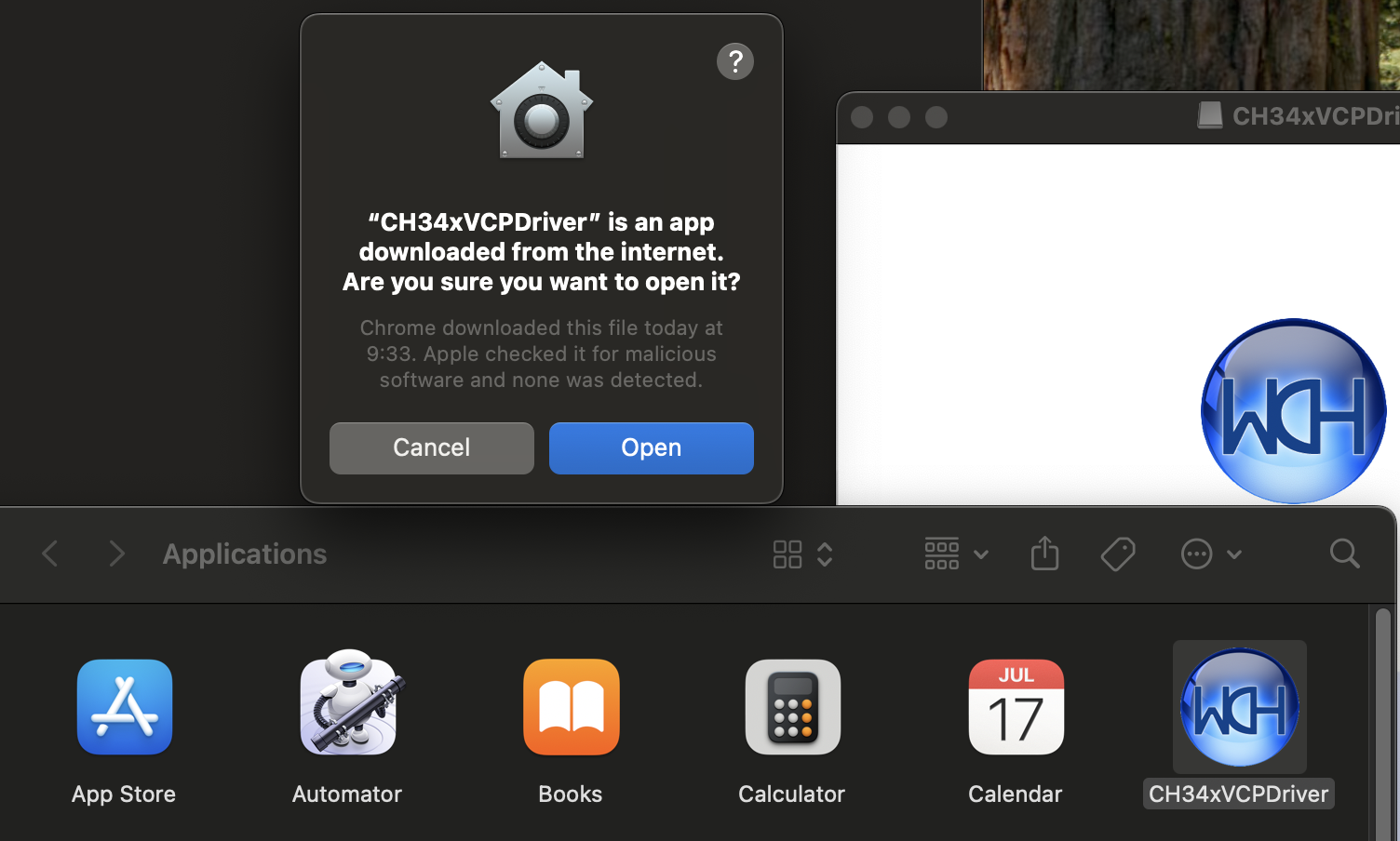Minimize the CH34xVCPDriver disk window
The width and height of the screenshot is (1400, 841).
(x=899, y=117)
